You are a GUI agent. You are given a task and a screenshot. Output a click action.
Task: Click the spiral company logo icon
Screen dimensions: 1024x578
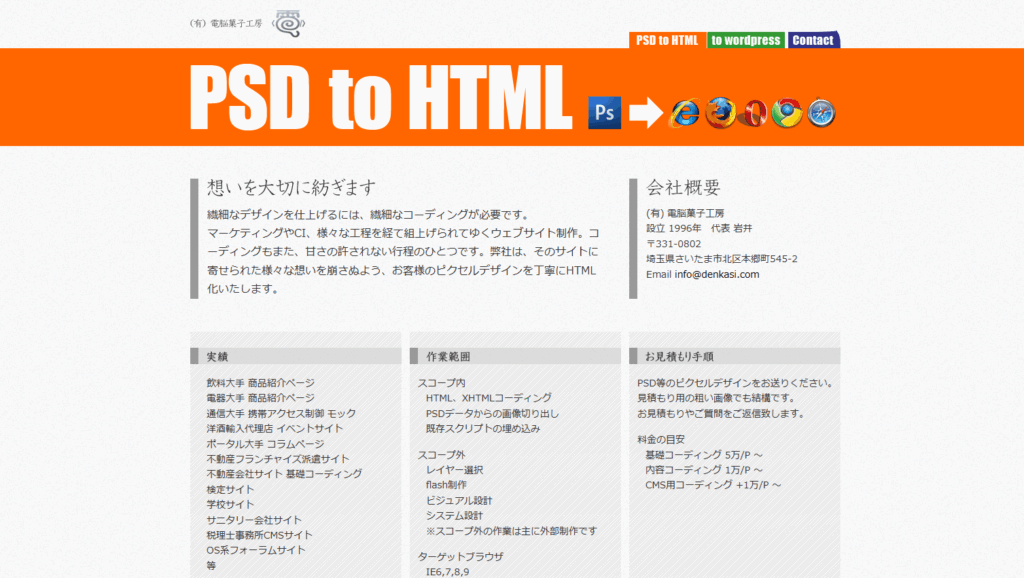pos(288,24)
